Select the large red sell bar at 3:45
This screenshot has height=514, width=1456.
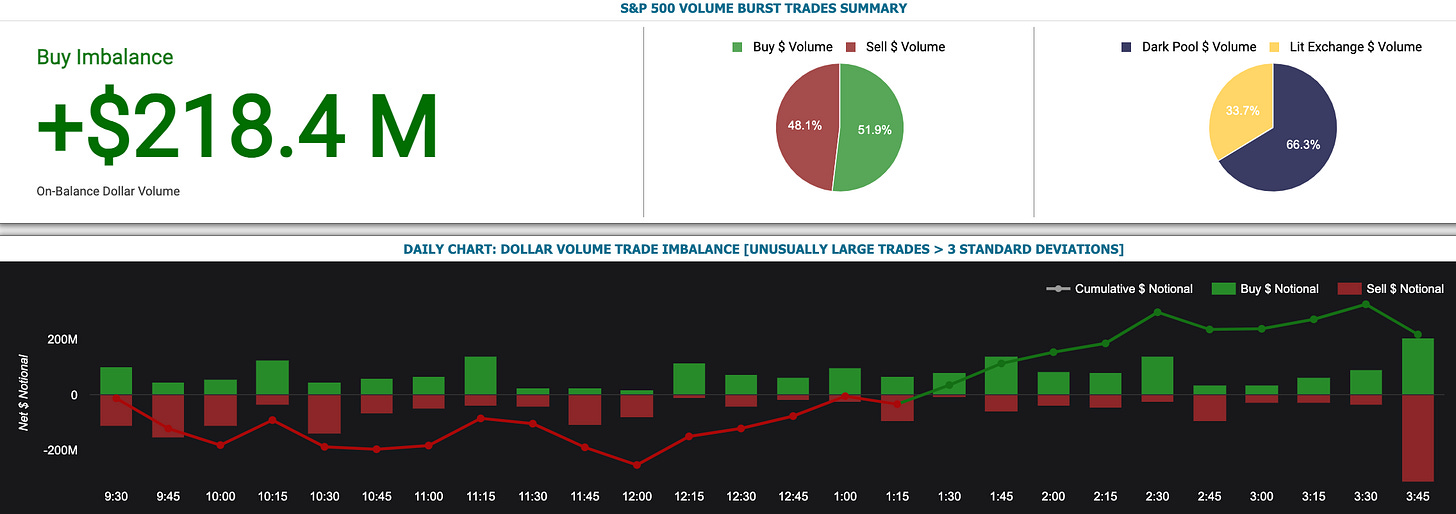pos(1418,438)
